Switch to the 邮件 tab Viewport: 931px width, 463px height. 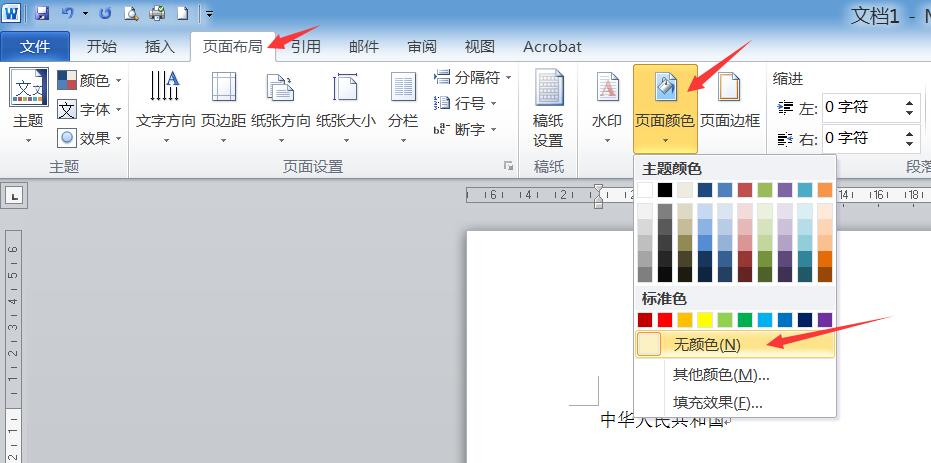[x=364, y=46]
